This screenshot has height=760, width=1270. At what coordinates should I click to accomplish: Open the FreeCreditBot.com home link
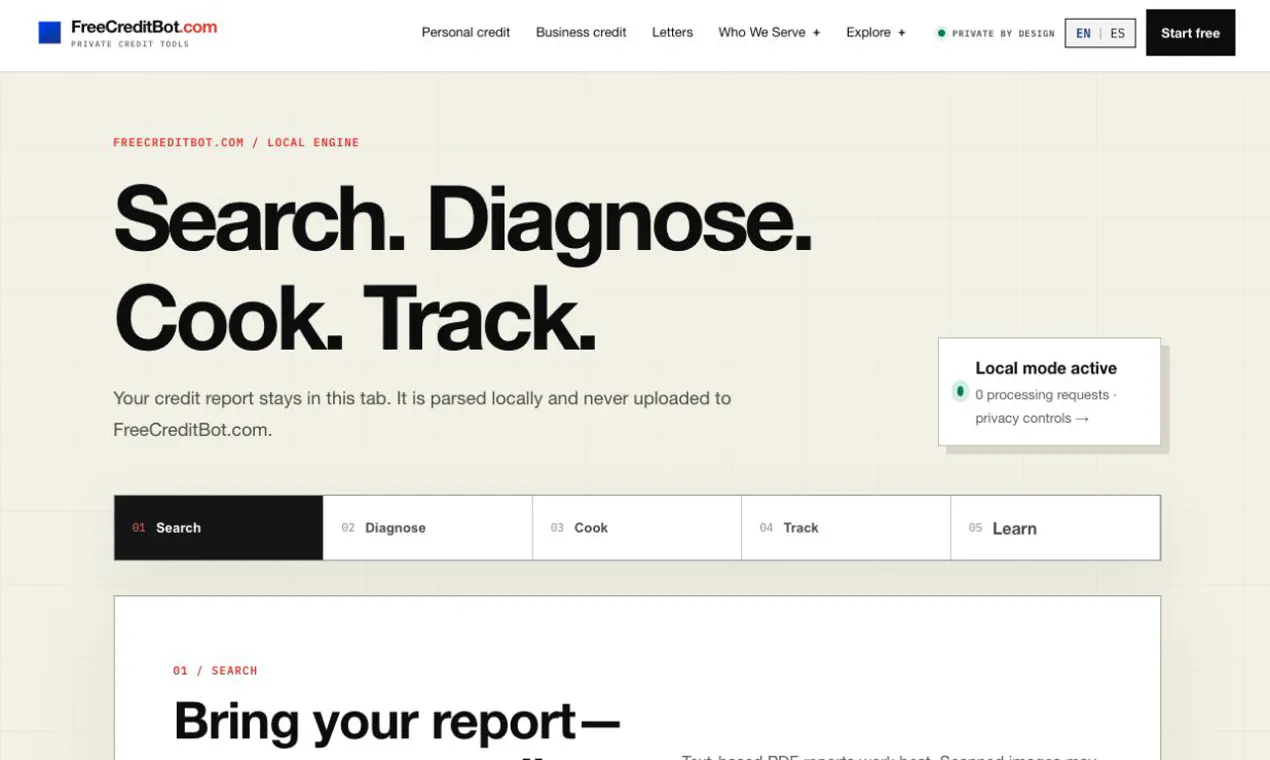click(144, 27)
